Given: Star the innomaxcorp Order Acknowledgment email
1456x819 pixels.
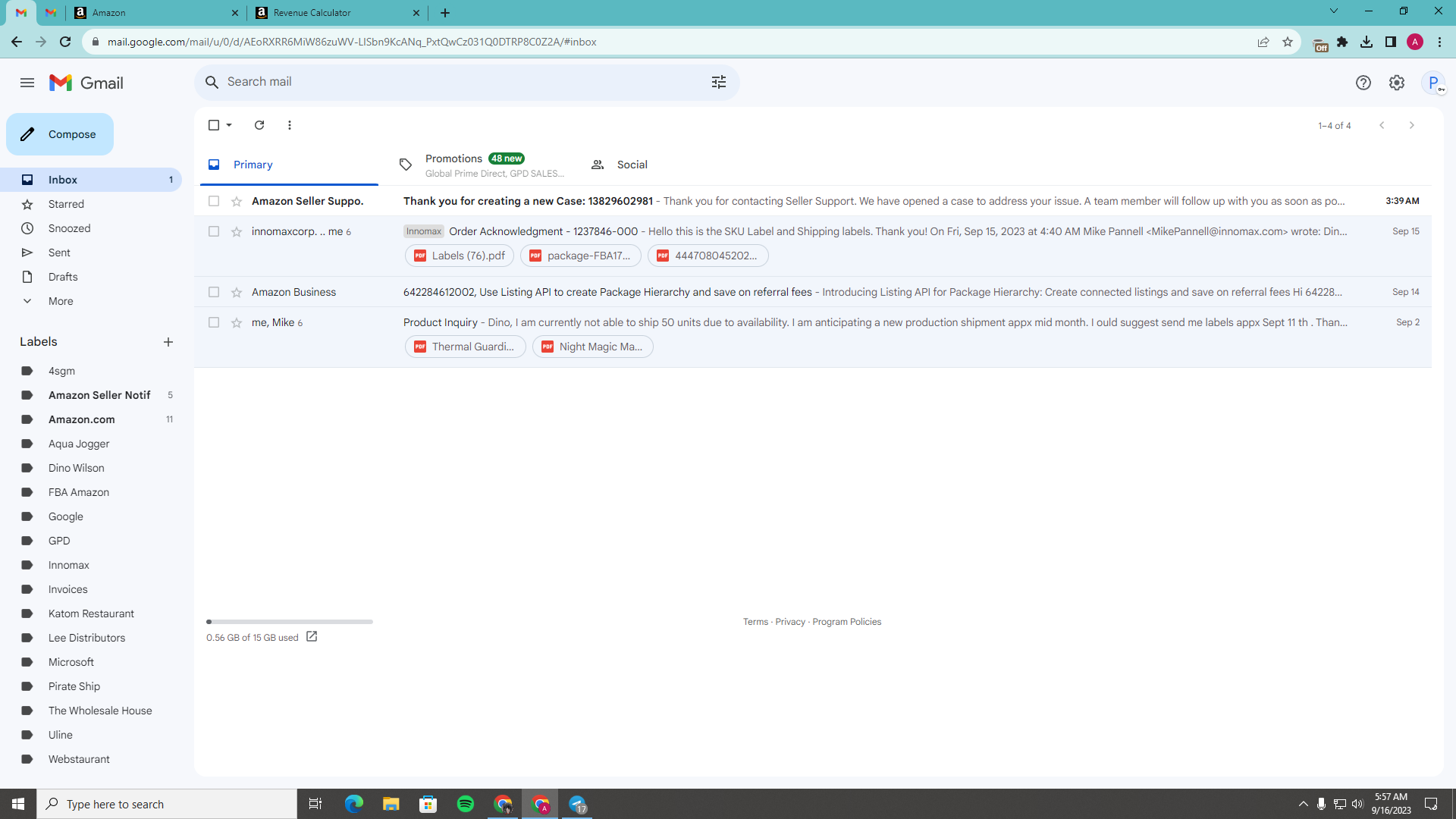Looking at the screenshot, I should (x=237, y=231).
